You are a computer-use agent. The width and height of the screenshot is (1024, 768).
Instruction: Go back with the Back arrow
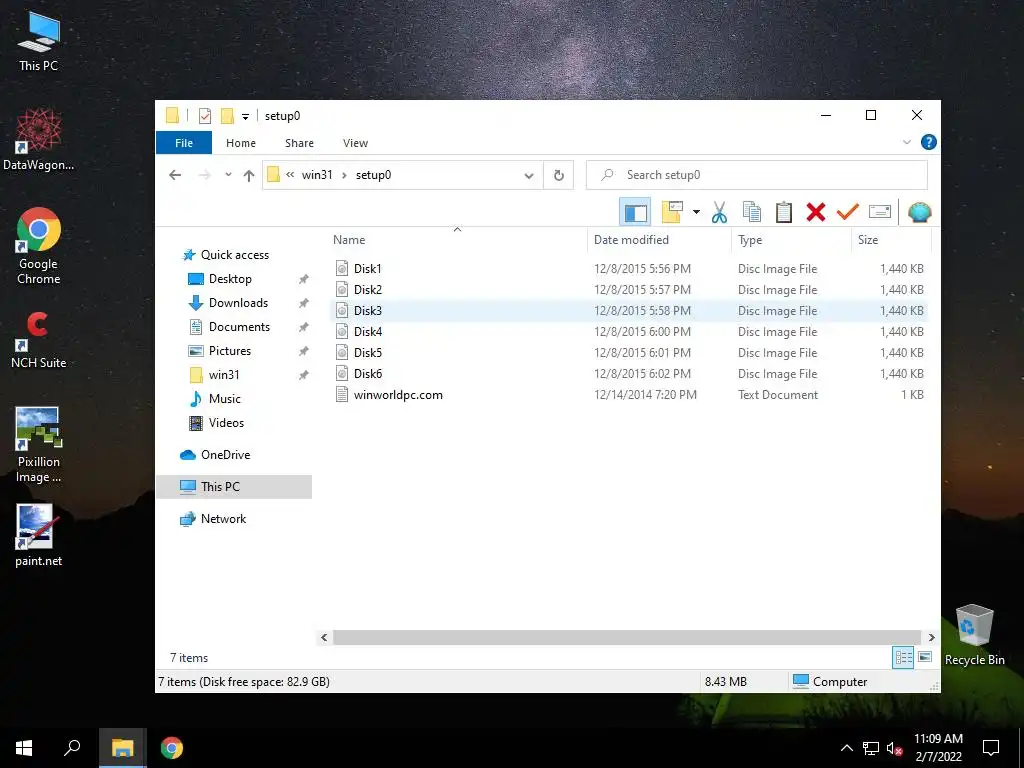pos(175,175)
